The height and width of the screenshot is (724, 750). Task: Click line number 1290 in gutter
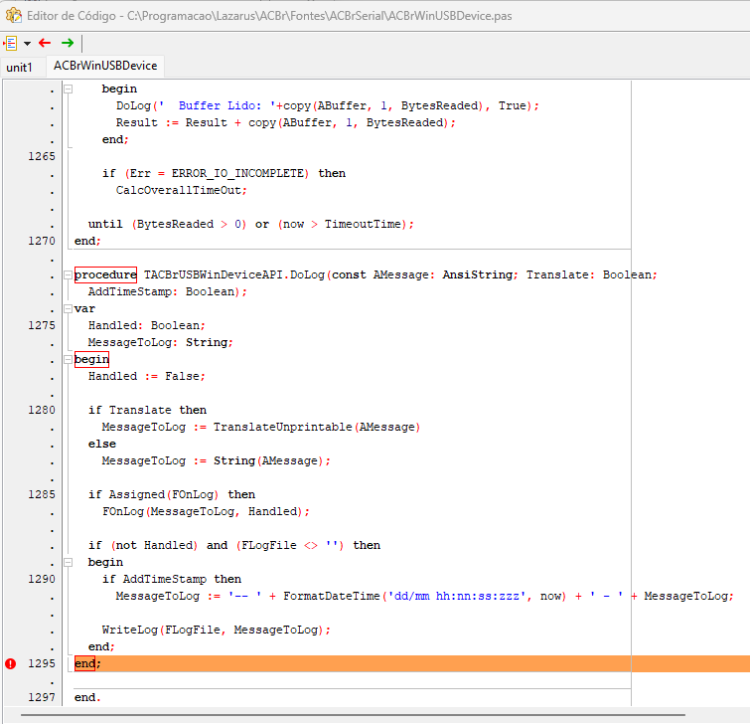(42, 579)
